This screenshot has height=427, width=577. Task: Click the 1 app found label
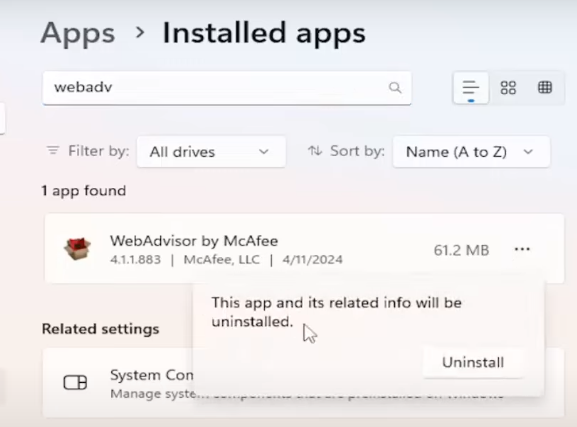pyautogui.click(x=84, y=191)
